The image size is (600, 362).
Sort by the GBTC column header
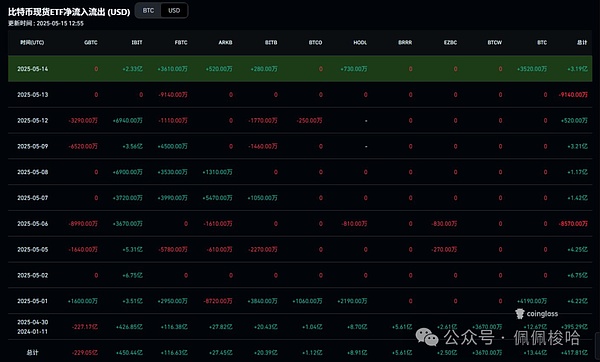pyautogui.click(x=91, y=42)
